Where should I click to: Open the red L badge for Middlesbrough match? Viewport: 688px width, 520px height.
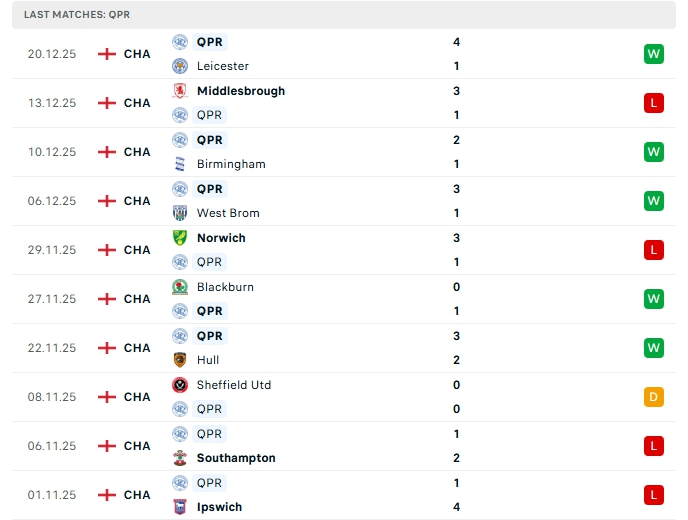click(654, 103)
